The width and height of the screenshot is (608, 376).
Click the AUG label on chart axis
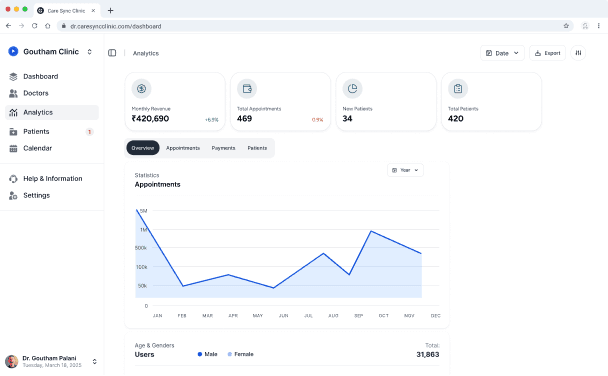(333, 316)
